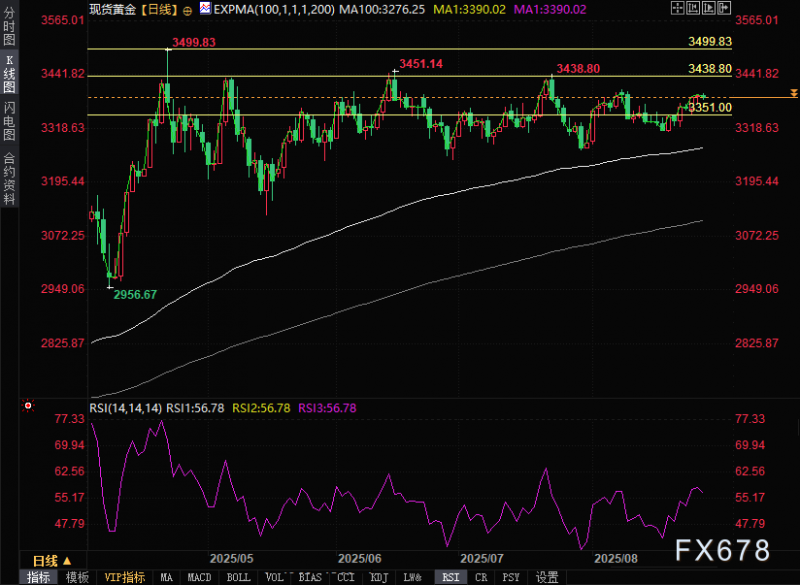Select the LW& indicator
The width and height of the screenshot is (800, 585).
point(412,577)
